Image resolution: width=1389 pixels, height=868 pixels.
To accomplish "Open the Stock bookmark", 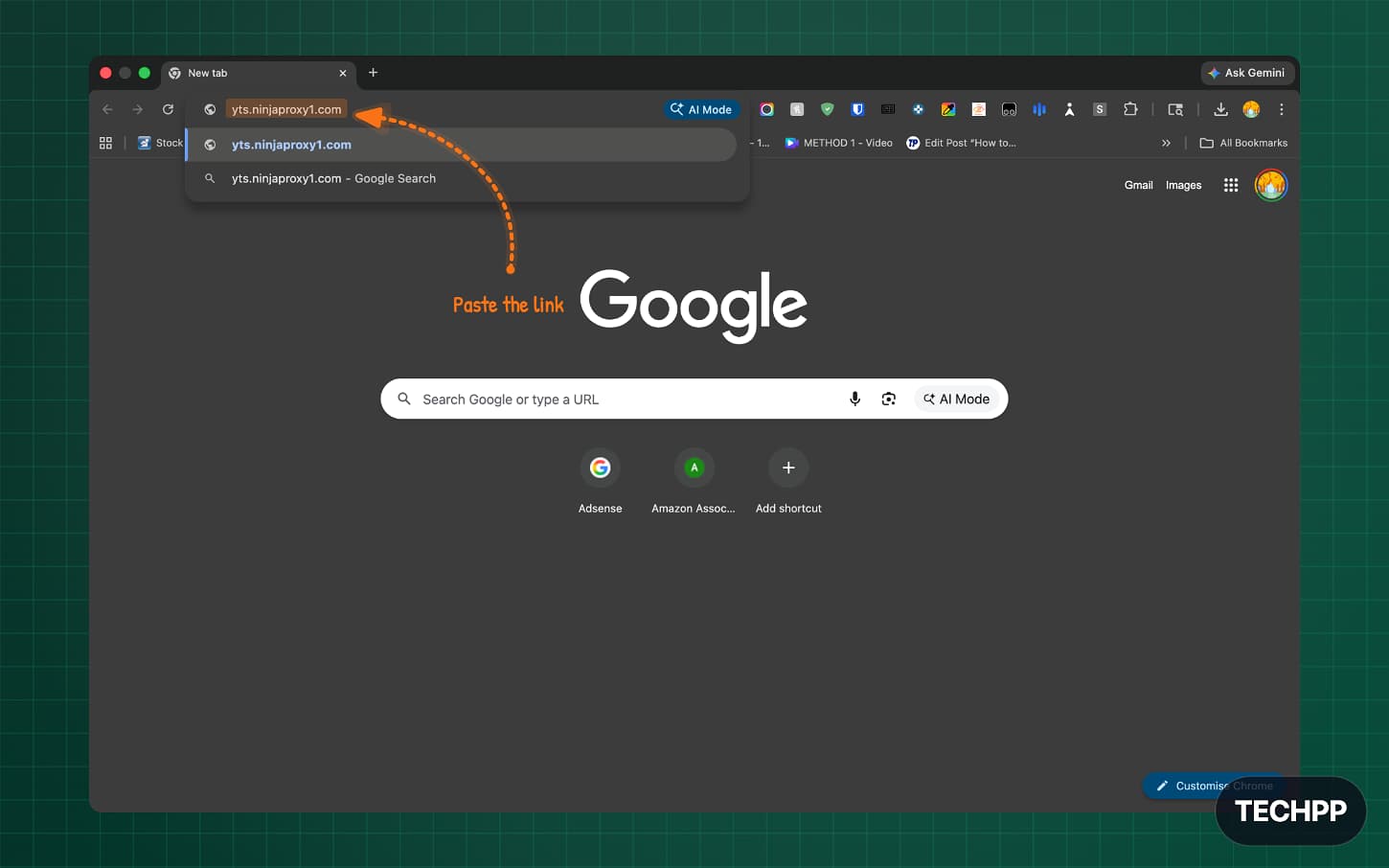I will pos(160,143).
